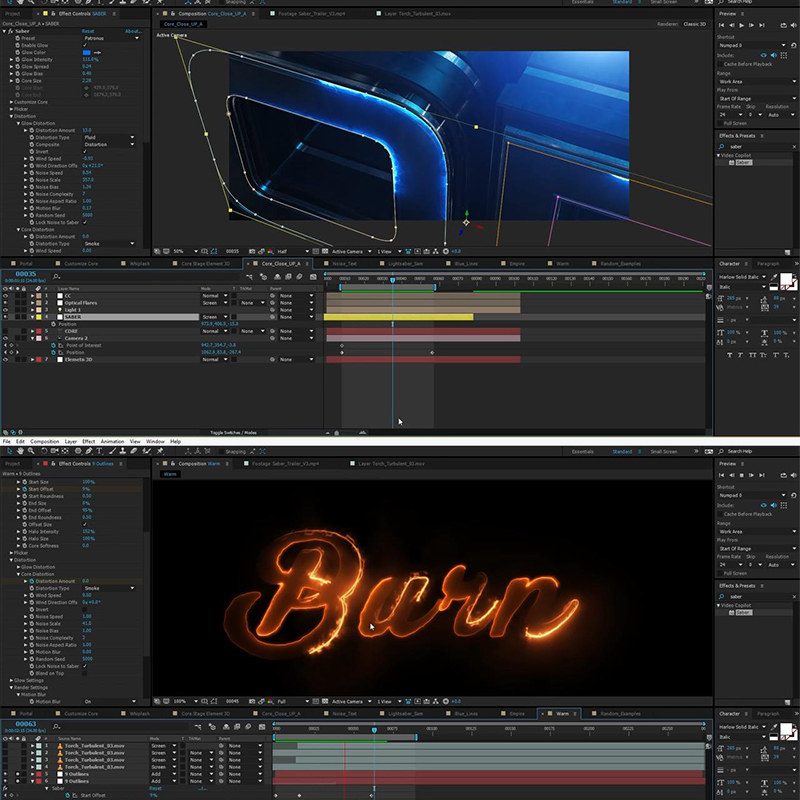Open Composite dropdown showing Distortion
The image size is (800, 800).
pyautogui.click(x=109, y=144)
